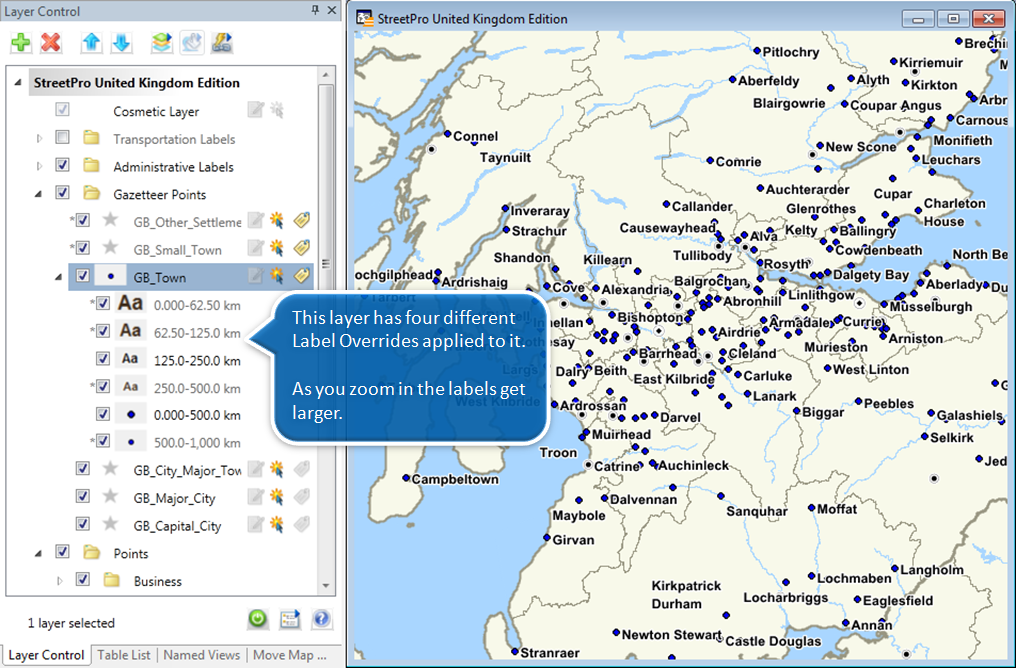Screen dimensions: 1016x668
Task: Switch to the Table List tab
Action: [x=124, y=655]
